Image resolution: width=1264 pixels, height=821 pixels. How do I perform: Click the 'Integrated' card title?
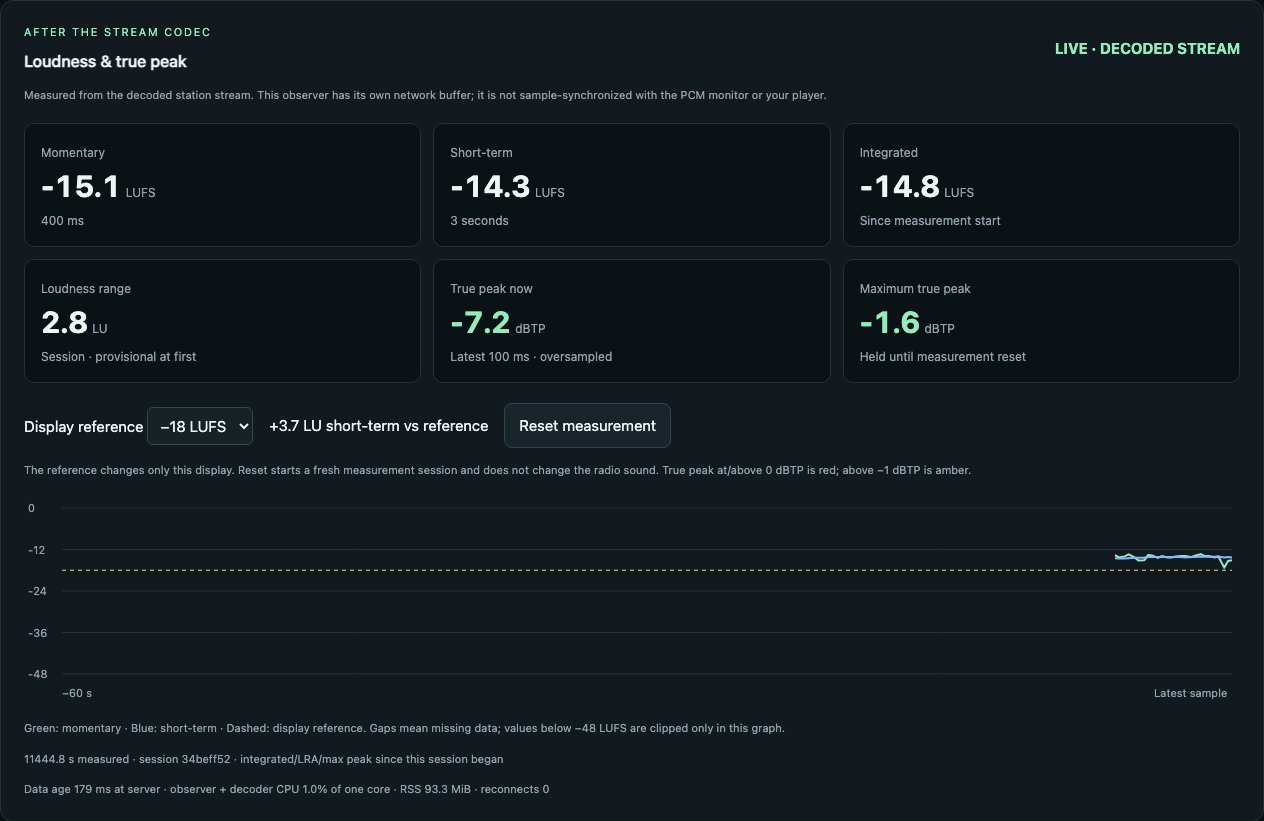click(x=889, y=153)
